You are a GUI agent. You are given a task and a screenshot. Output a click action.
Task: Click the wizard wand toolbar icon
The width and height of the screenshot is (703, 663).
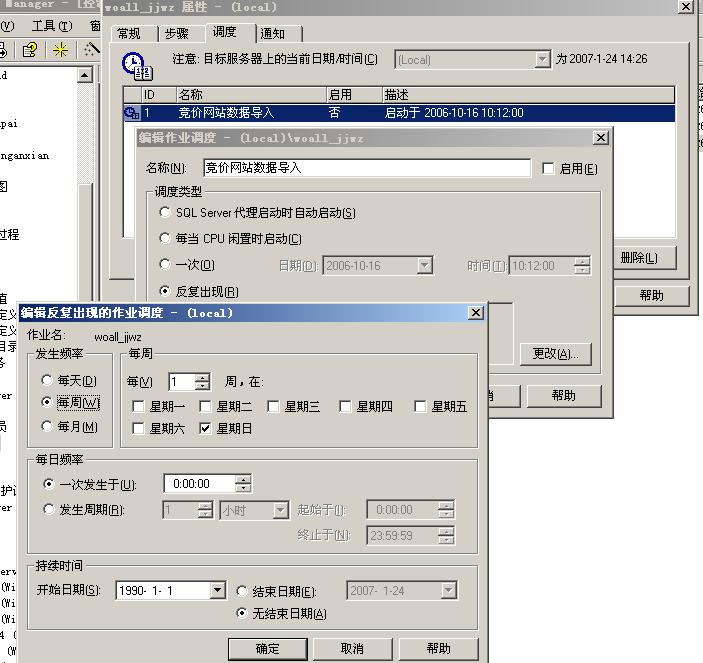91,50
